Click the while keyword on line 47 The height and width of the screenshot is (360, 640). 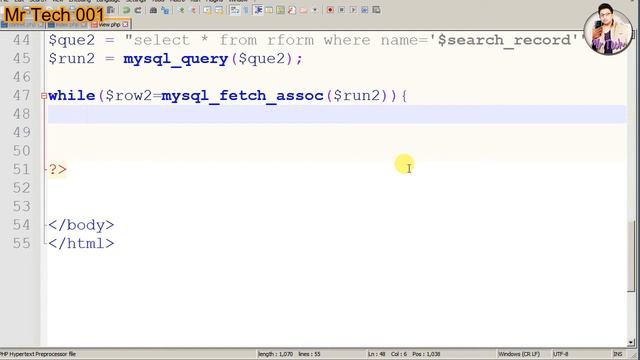click(72, 96)
